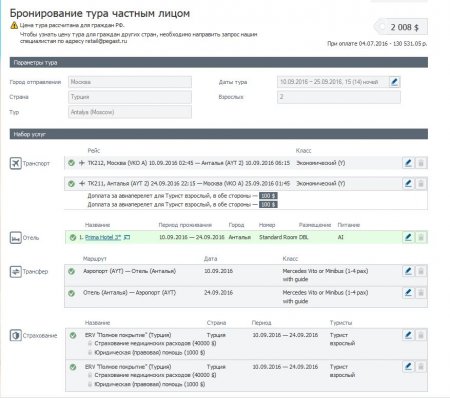Edit the Prima Hotel booking row

[x=408, y=237]
